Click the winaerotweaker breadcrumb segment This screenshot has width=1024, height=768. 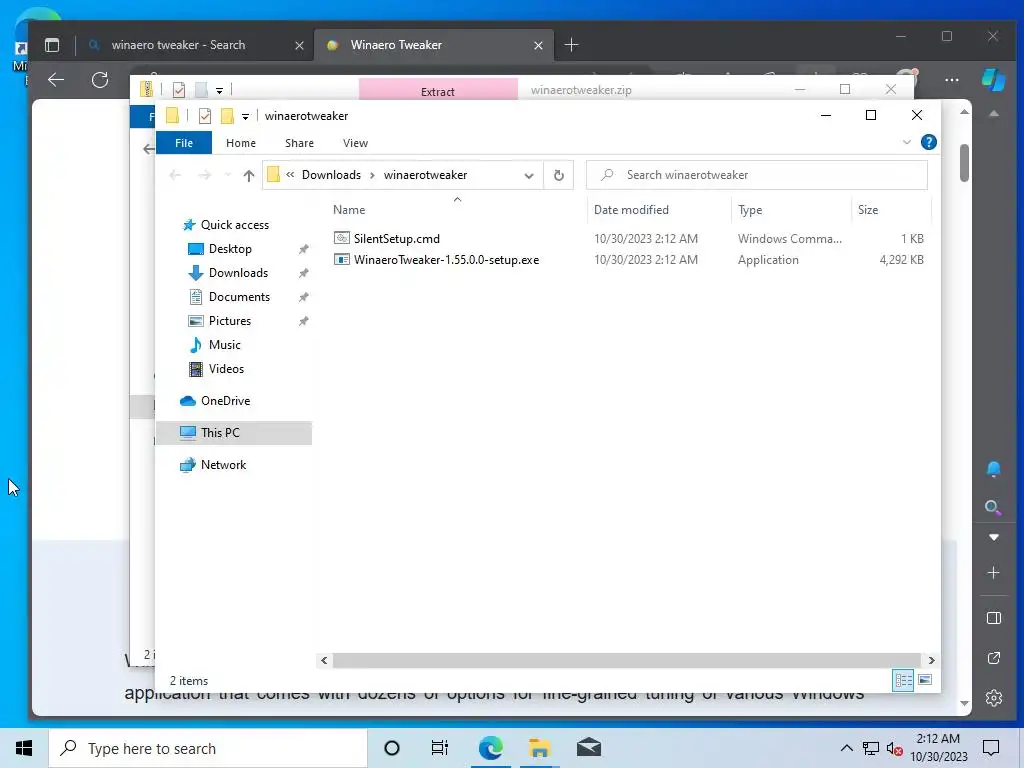[425, 175]
